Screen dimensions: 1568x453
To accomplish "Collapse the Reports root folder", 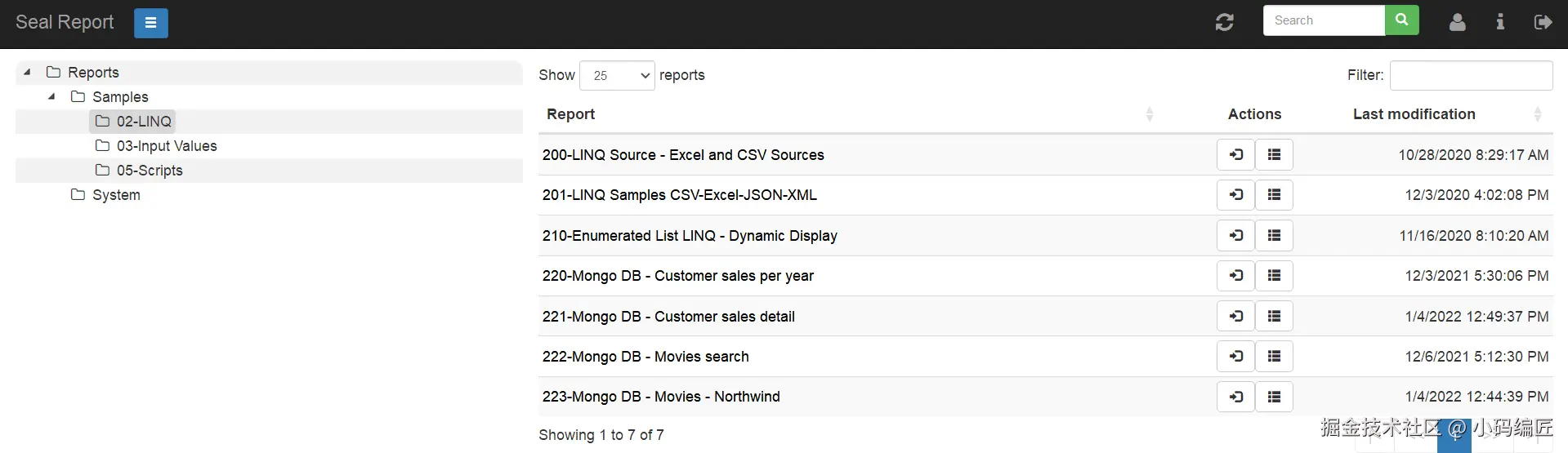I will tap(27, 72).
